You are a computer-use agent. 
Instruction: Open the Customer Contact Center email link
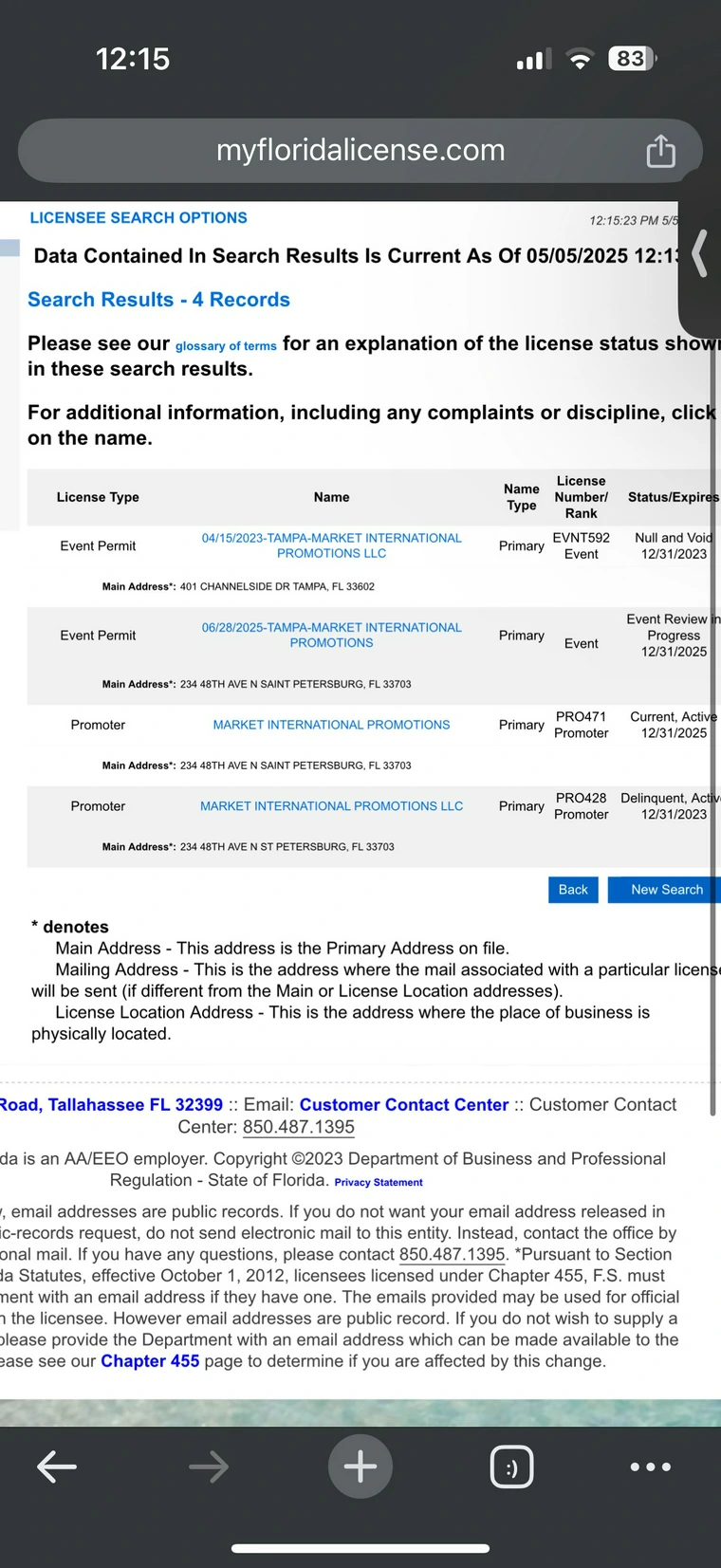pos(404,1104)
